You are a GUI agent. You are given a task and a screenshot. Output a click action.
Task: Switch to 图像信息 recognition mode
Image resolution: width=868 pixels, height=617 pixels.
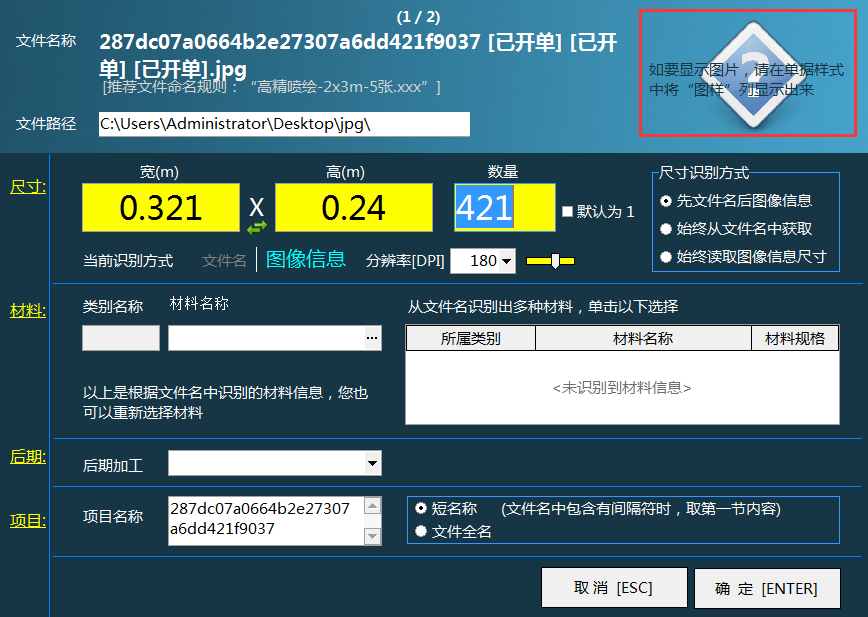coord(306,259)
